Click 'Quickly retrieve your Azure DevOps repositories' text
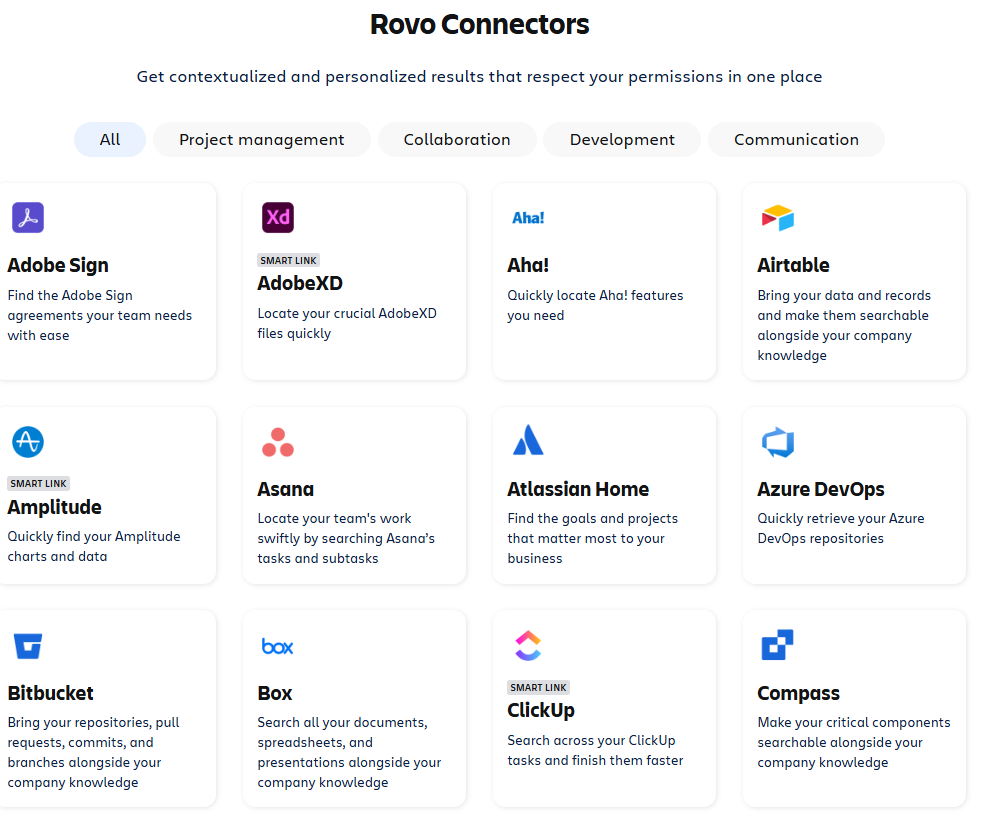The width and height of the screenshot is (989, 823). coord(841,528)
